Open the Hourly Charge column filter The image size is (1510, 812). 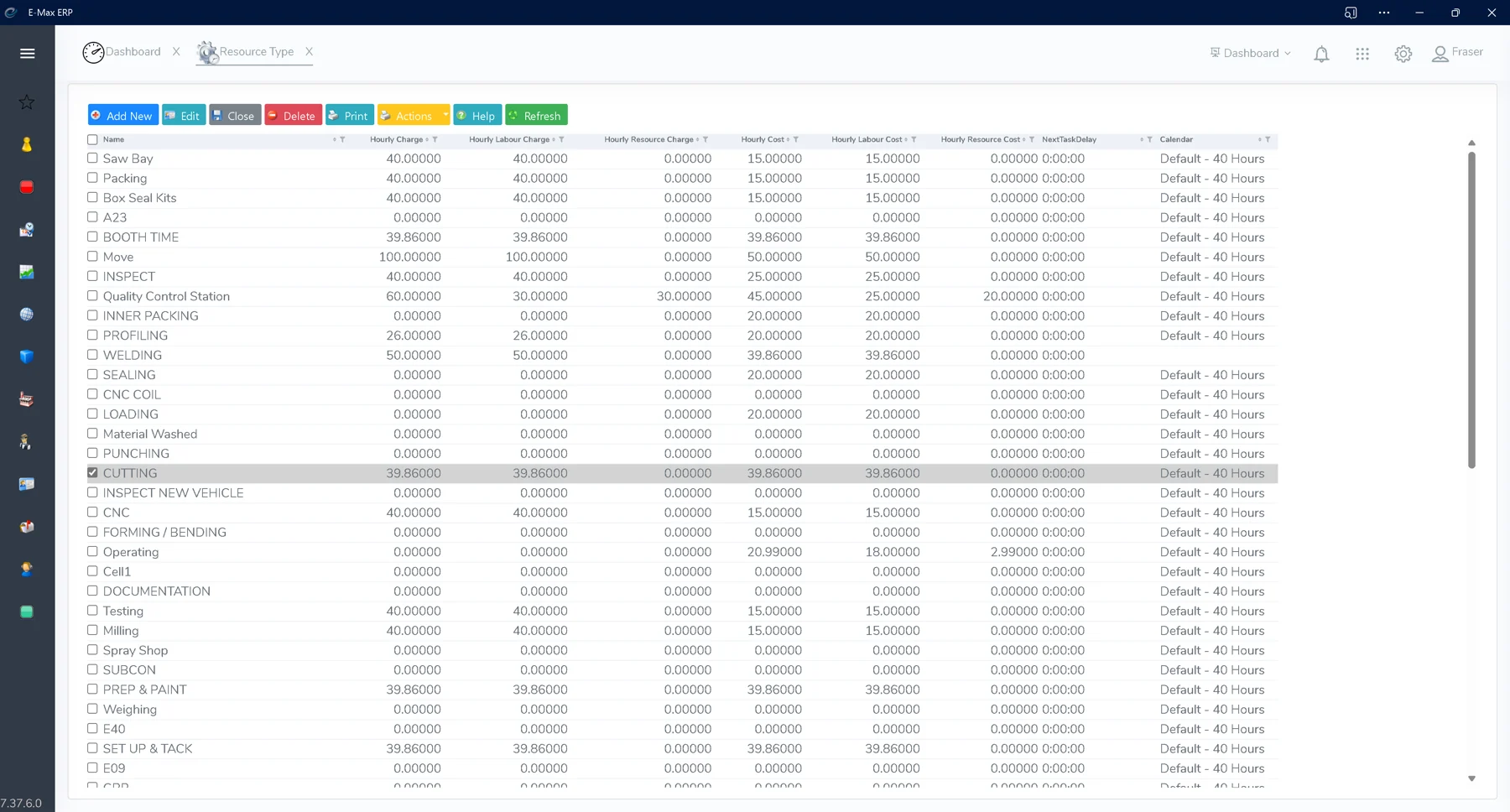point(435,139)
